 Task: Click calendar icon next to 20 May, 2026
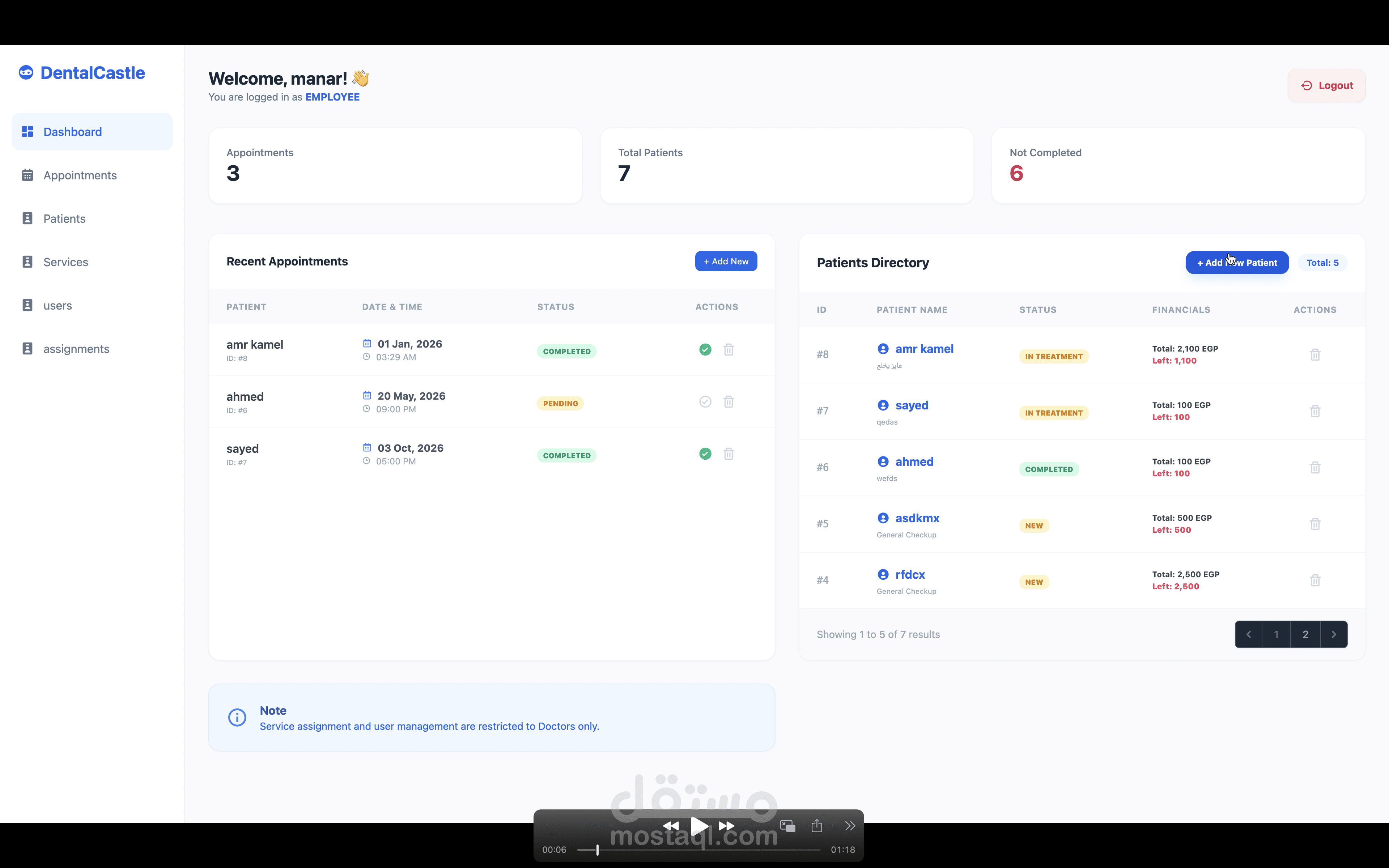coord(367,395)
